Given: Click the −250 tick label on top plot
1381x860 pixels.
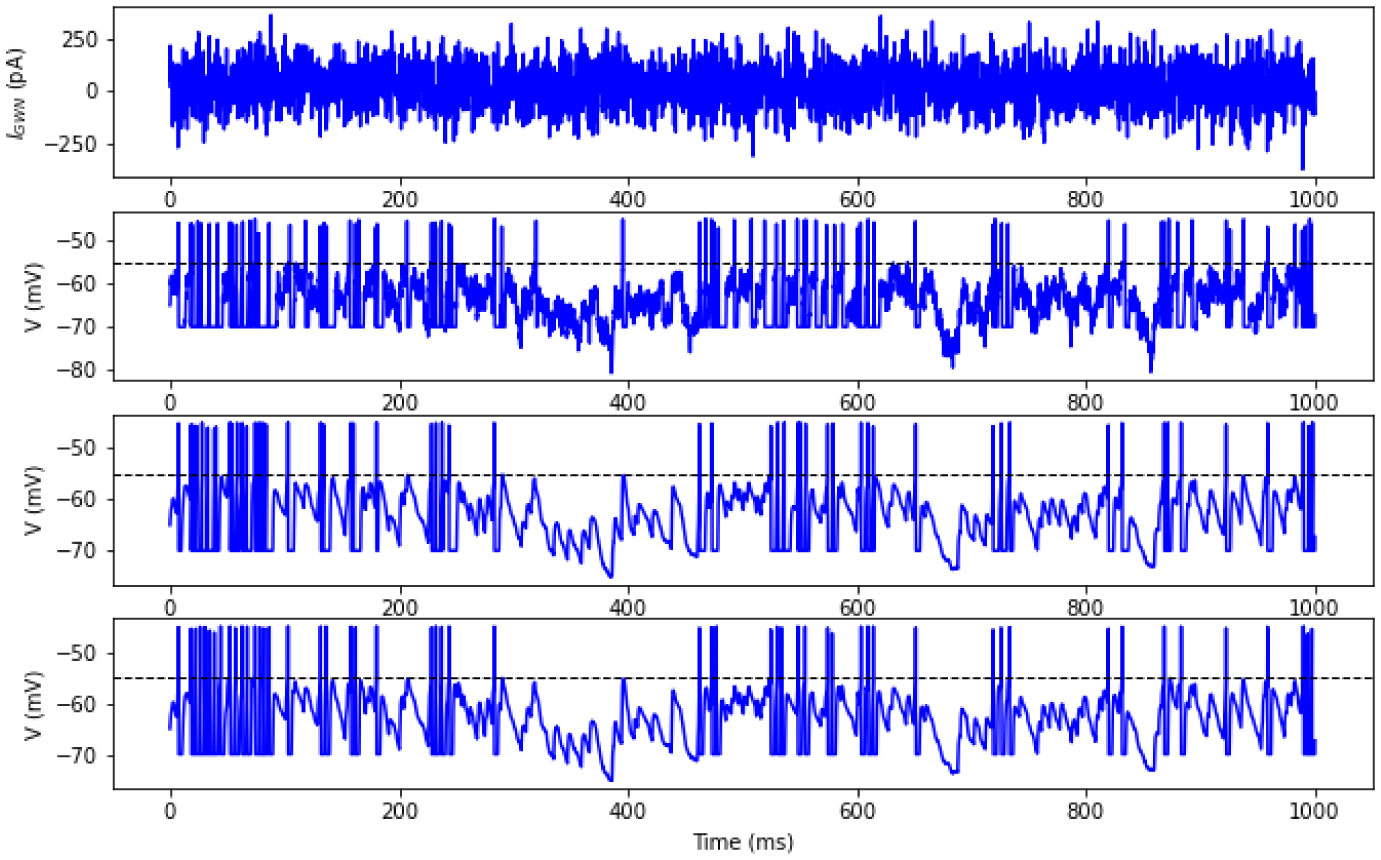Looking at the screenshot, I should point(75,144).
